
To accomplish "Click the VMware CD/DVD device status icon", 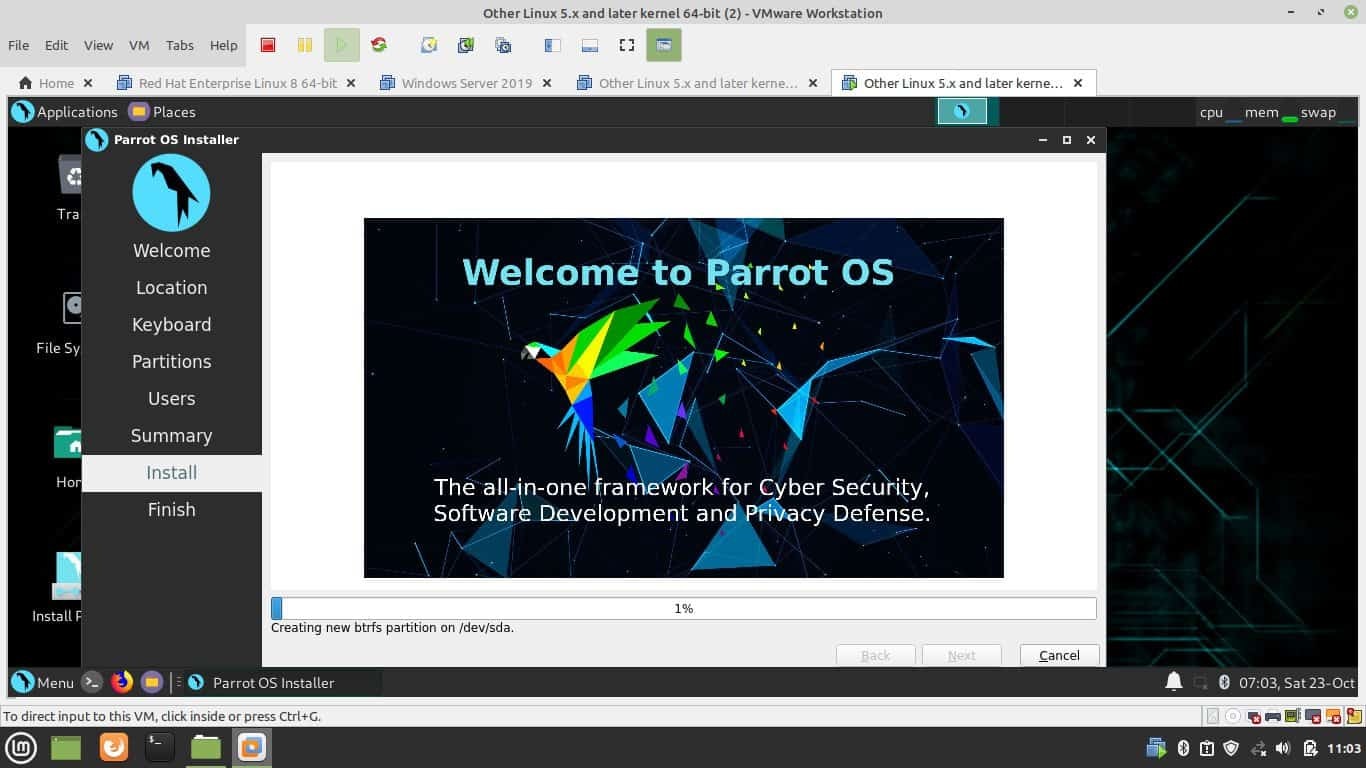I will (x=1233, y=716).
